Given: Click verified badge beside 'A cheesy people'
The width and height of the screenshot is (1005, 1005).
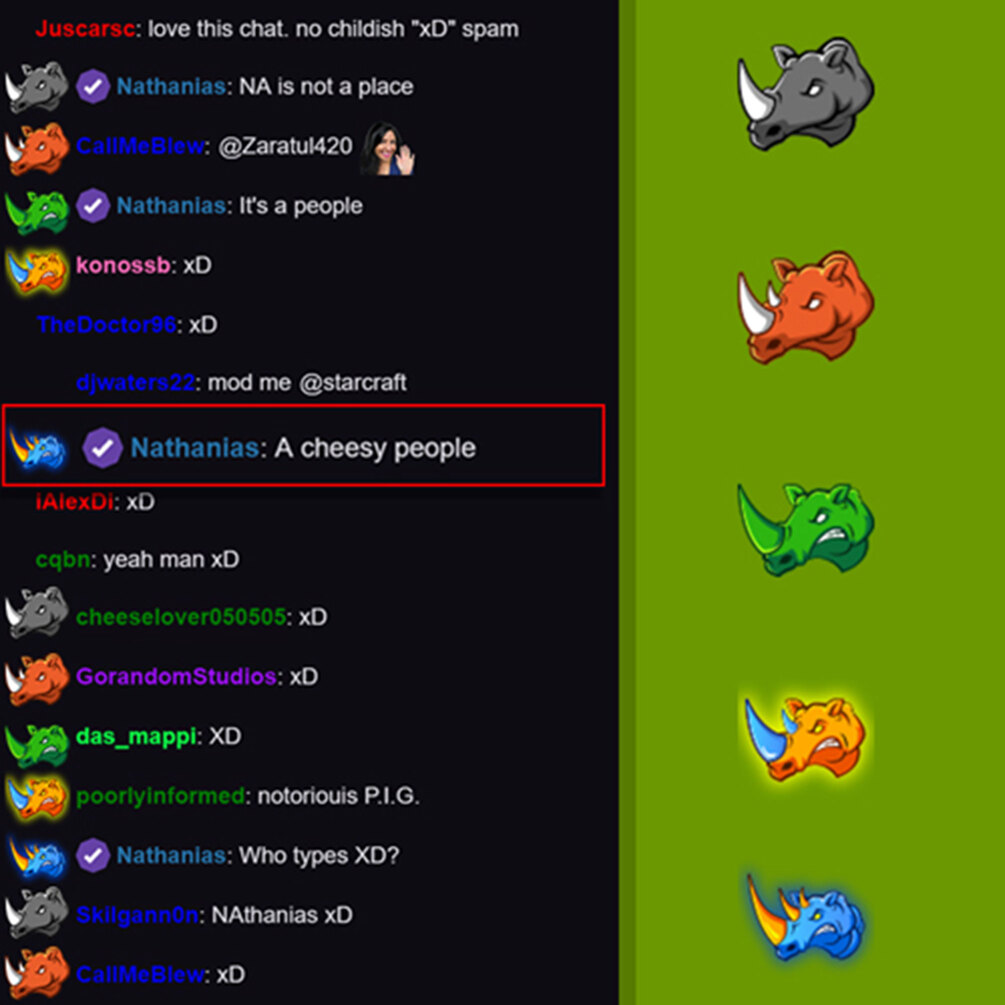Looking at the screenshot, I should tap(103, 447).
